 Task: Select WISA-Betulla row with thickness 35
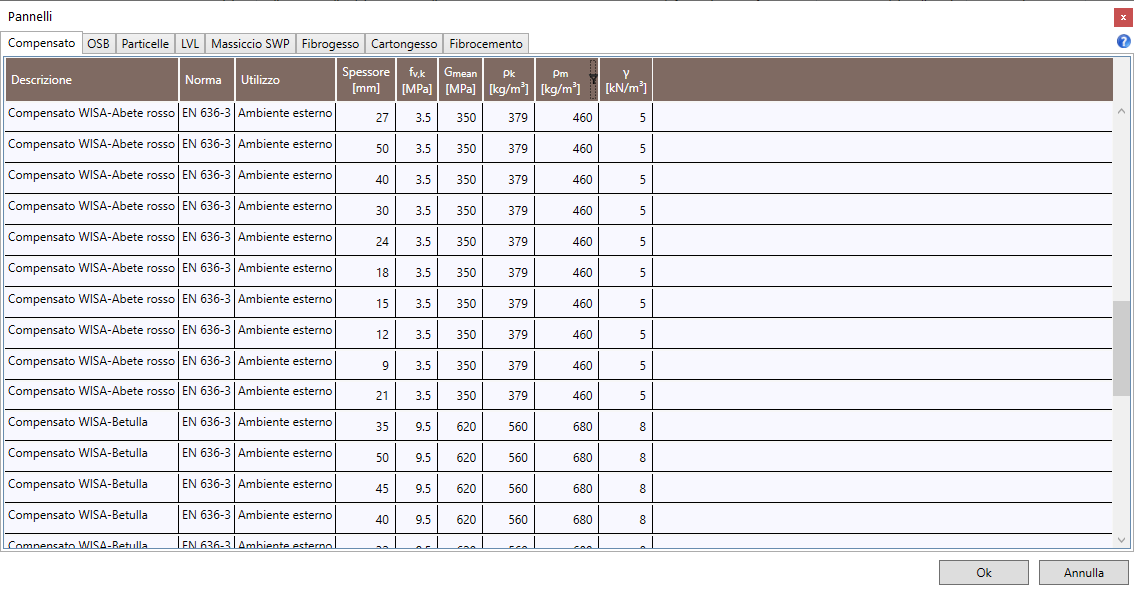click(558, 426)
